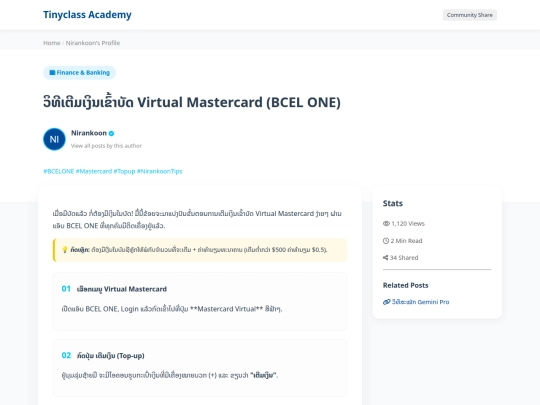Click the article title mentioning Virtual Mastercard (BCEL ONE)
Viewport: 540px width, 405px height.
click(x=192, y=102)
